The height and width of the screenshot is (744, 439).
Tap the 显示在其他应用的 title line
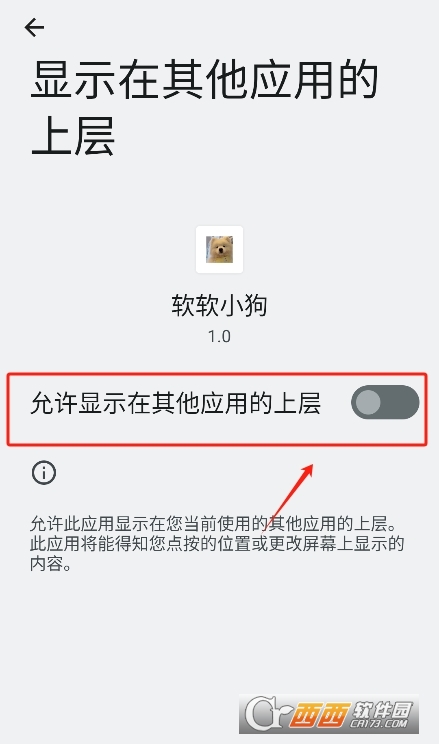pyautogui.click(x=204, y=80)
